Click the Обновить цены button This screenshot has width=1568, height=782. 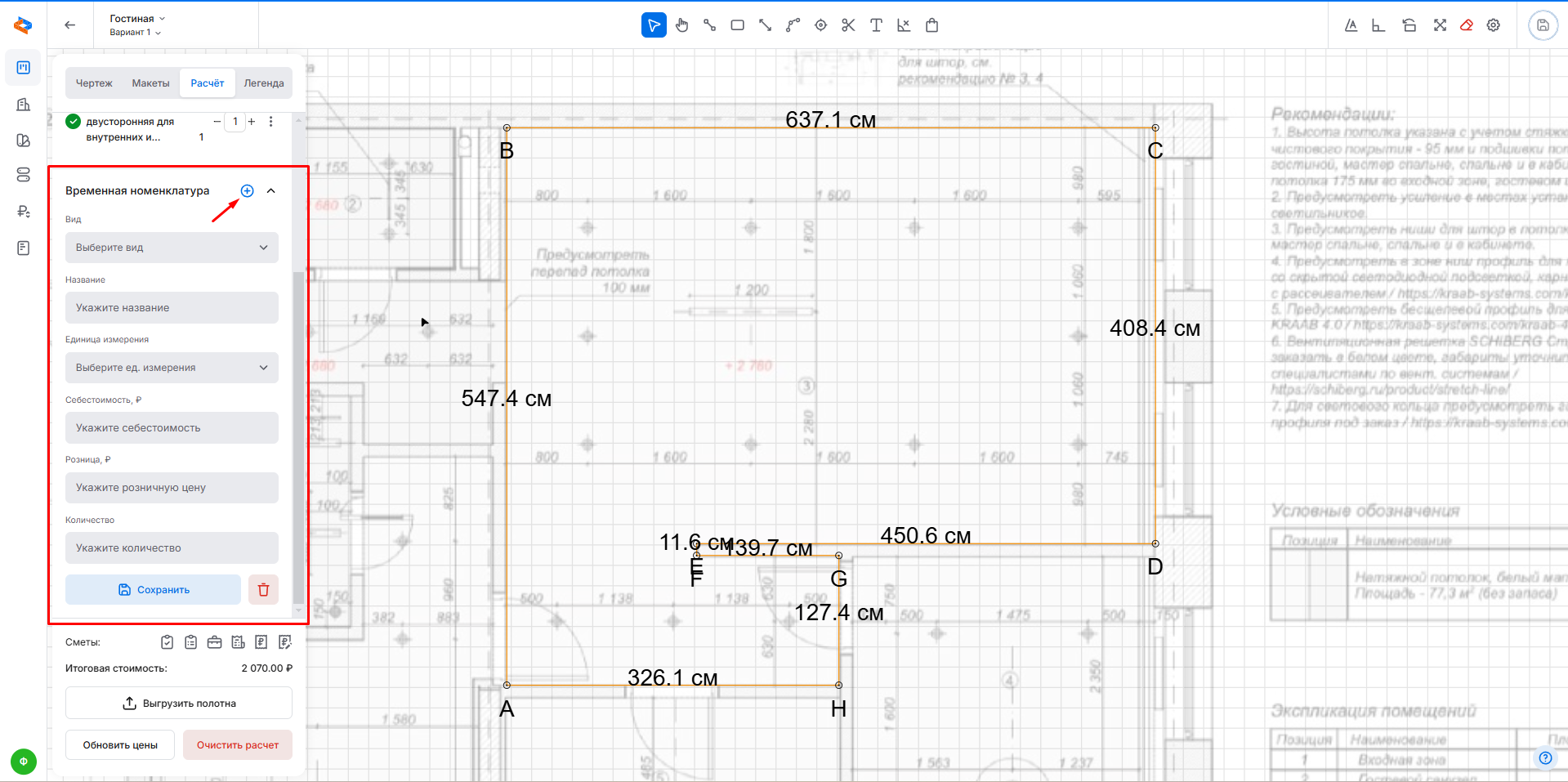[120, 744]
